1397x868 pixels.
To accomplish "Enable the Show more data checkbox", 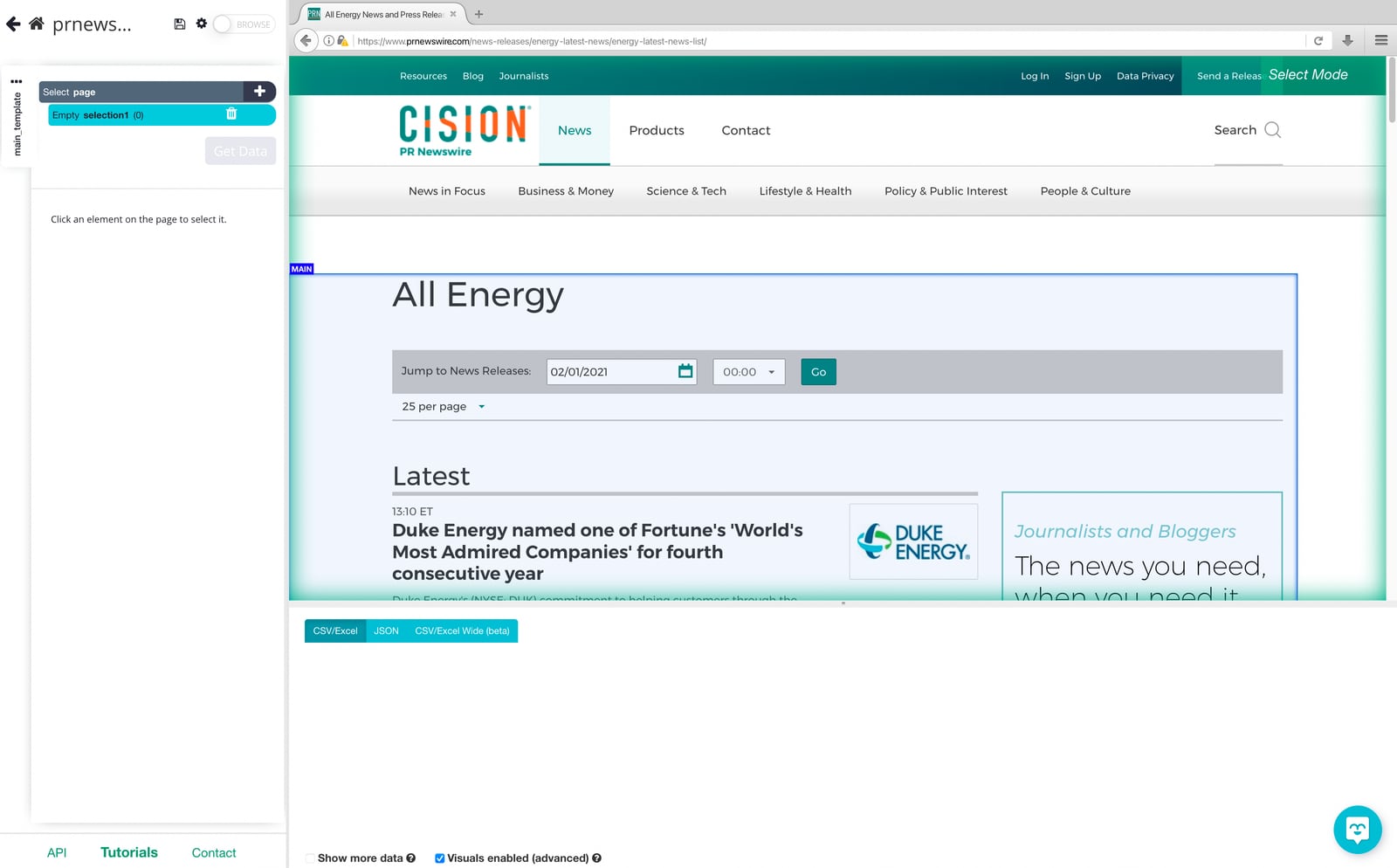I will (310, 858).
